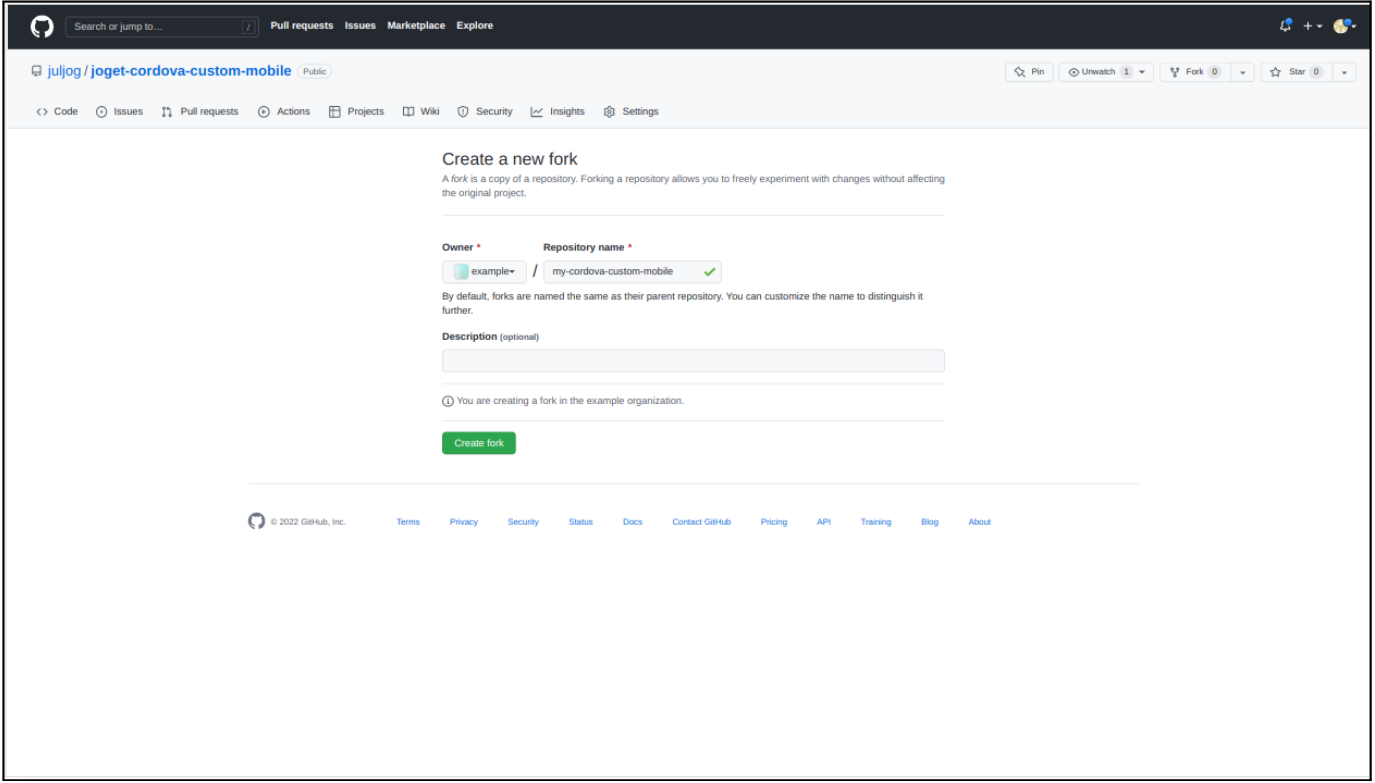The height and width of the screenshot is (783, 1375).
Task: Switch to the Security tab
Action: click(485, 112)
